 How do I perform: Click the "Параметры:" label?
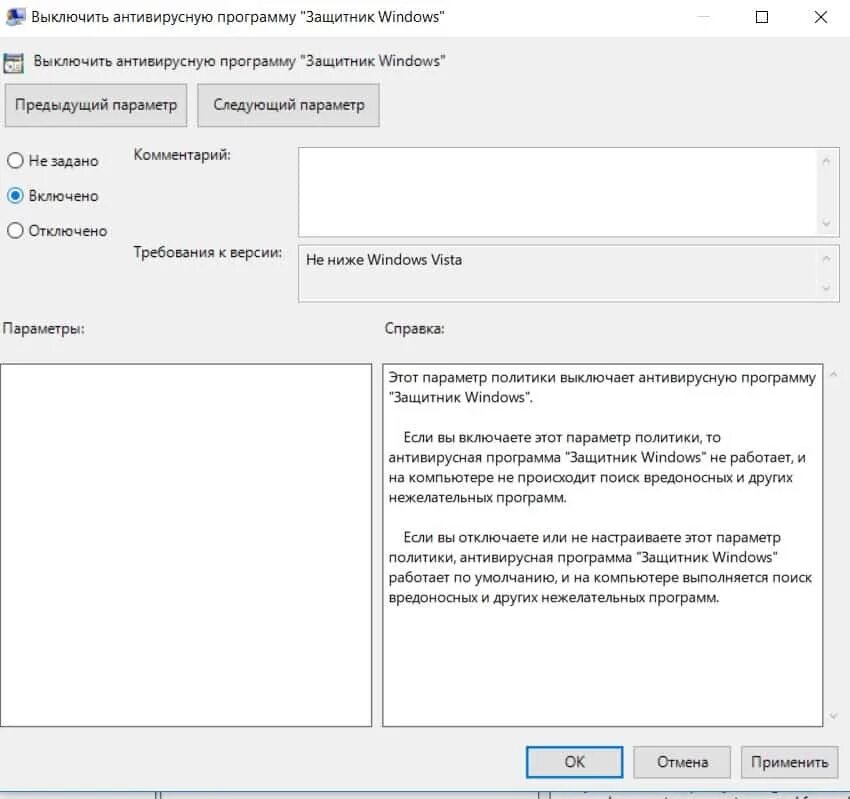pyautogui.click(x=44, y=328)
